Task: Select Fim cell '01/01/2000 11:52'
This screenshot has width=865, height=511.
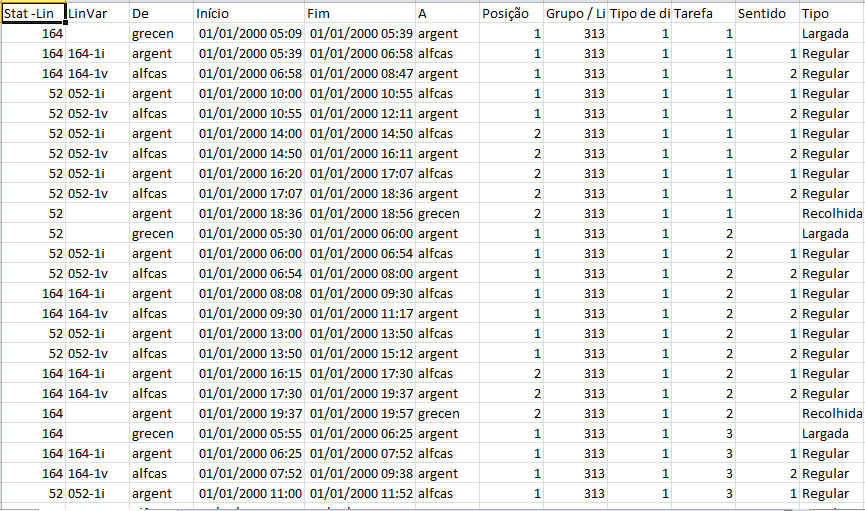Action: pos(360,493)
